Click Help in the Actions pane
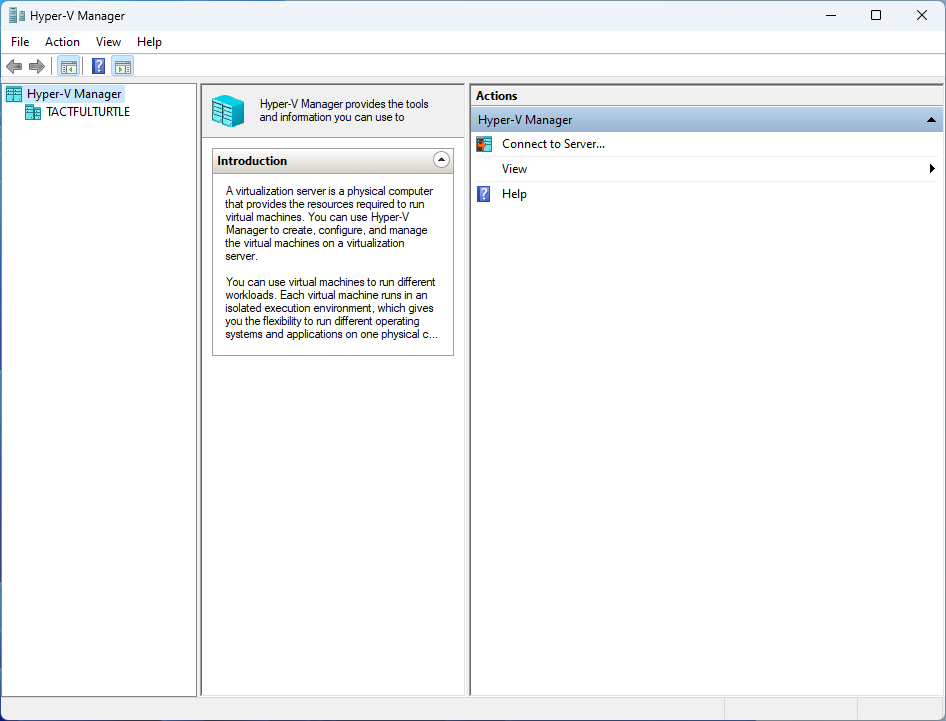This screenshot has width=946, height=721. click(514, 193)
